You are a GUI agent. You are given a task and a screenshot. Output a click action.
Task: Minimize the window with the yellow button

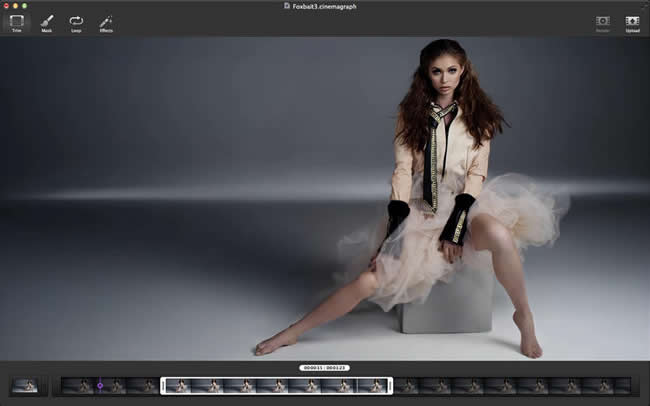point(15,6)
